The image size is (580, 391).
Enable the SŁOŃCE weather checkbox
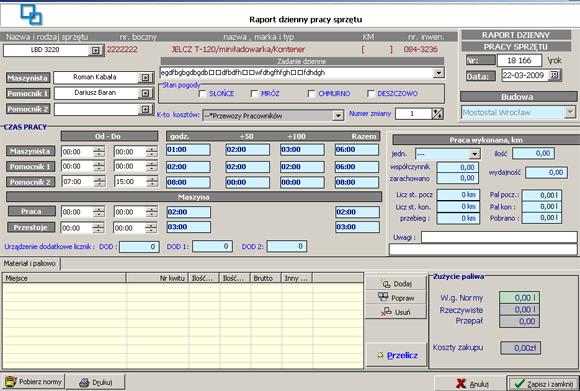[202, 94]
